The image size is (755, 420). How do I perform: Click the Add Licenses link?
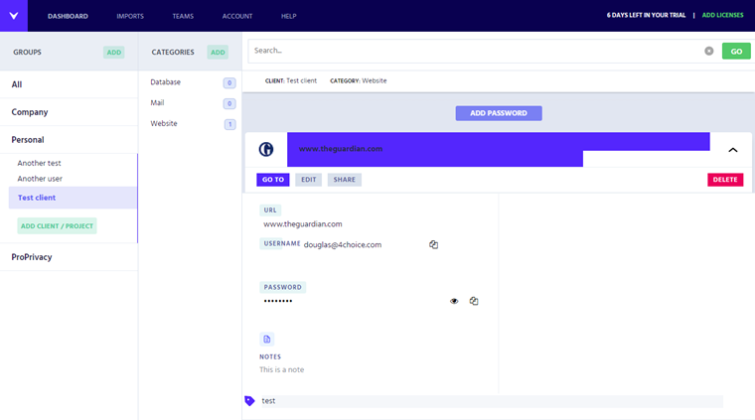pyautogui.click(x=723, y=15)
